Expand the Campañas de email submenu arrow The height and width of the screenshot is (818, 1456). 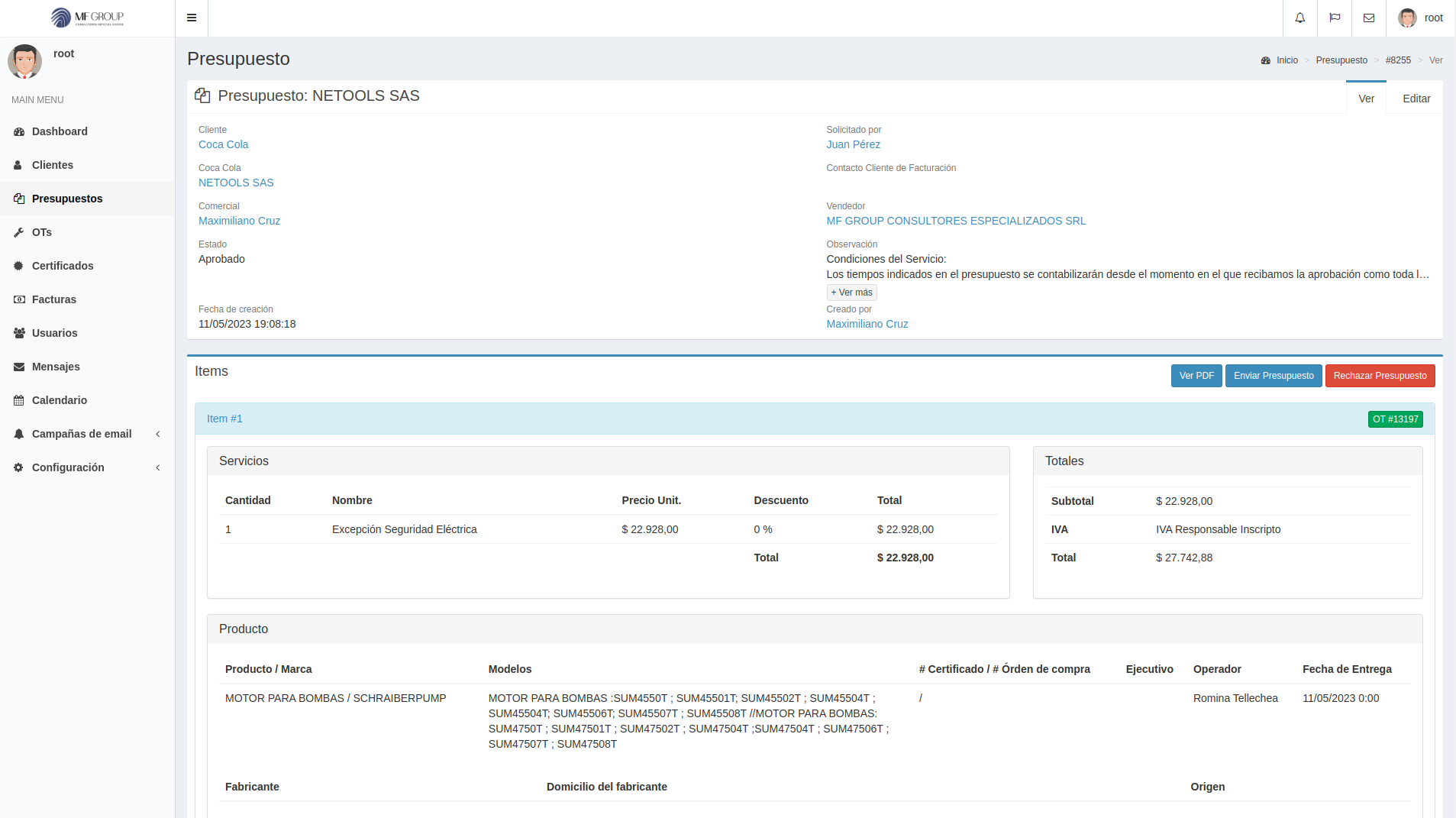pos(158,434)
